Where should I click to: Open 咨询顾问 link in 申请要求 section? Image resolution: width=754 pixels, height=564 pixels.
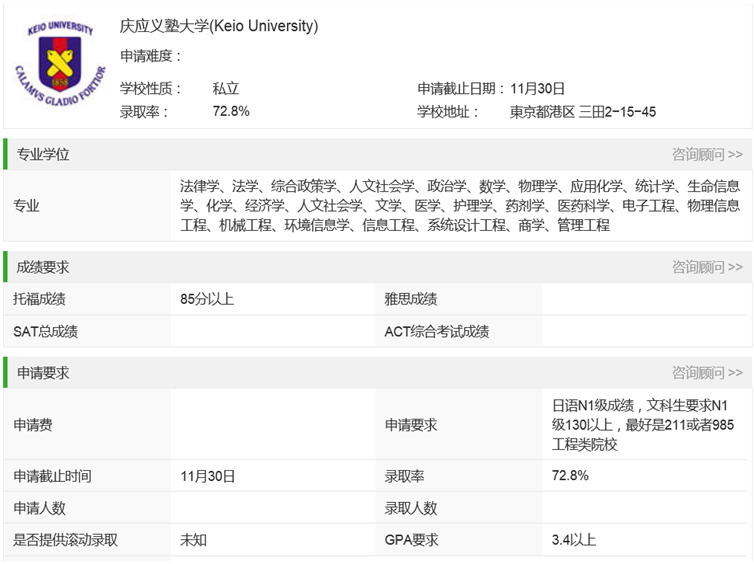707,373
